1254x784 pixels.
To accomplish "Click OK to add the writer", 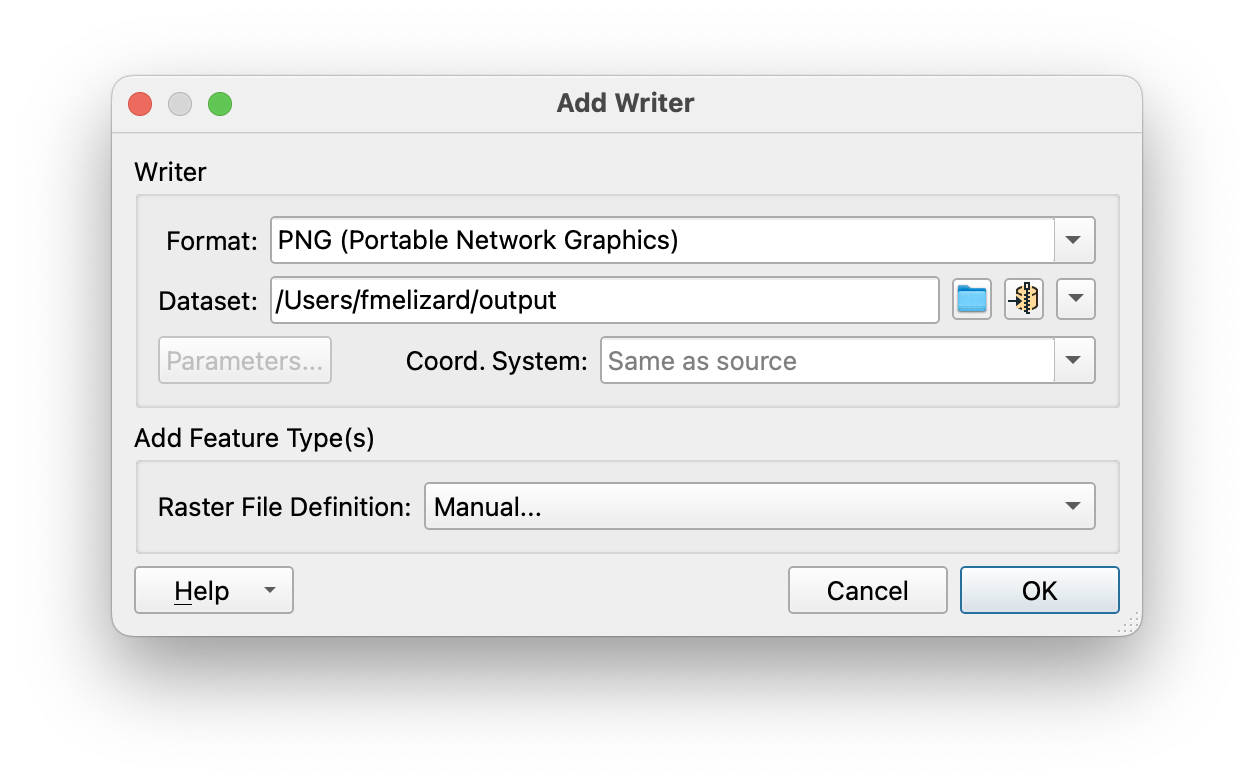I will (x=1039, y=590).
